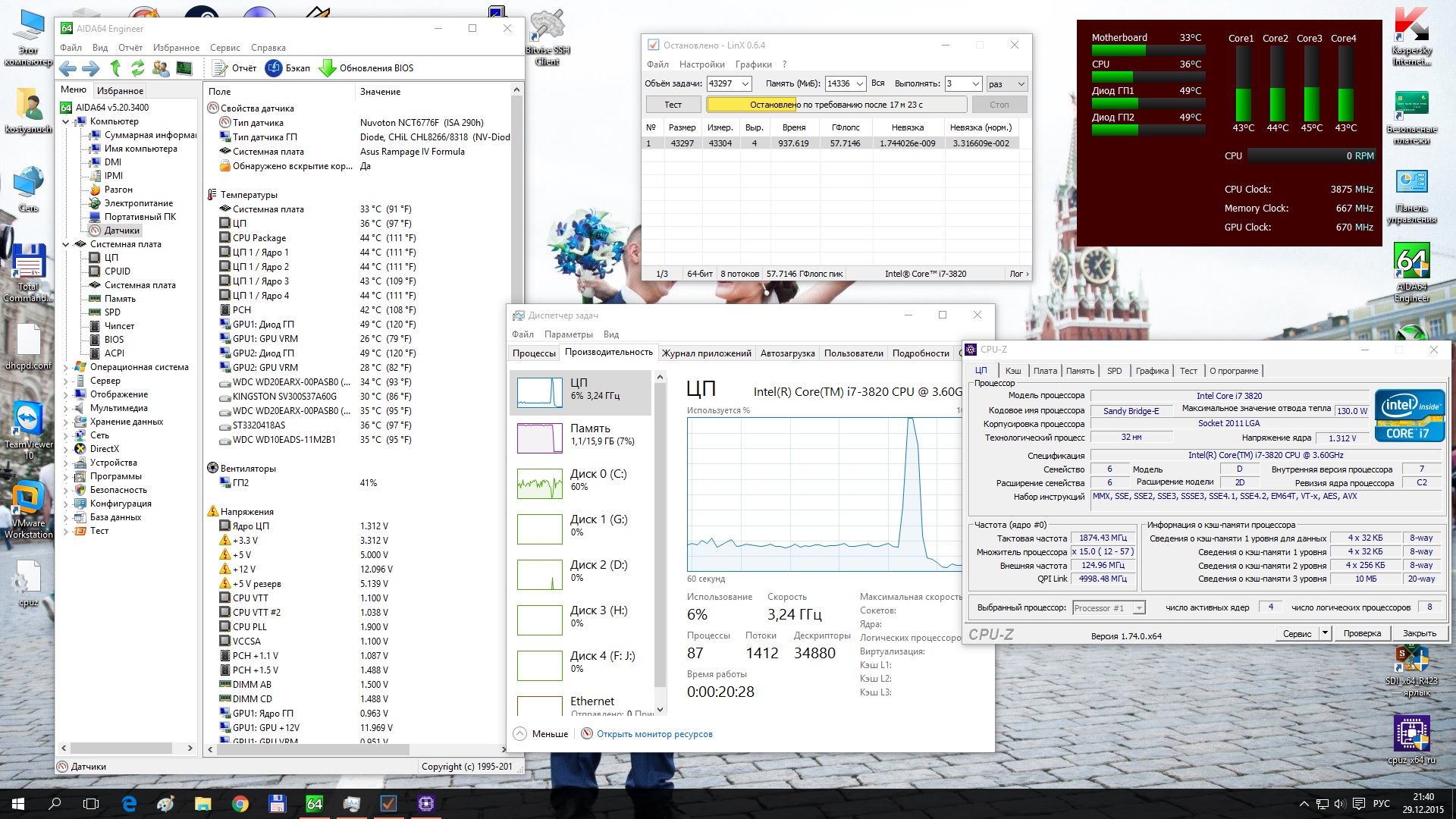Open Обновления BIOS from the AIDA64 toolbar
1456x819 pixels.
click(367, 68)
